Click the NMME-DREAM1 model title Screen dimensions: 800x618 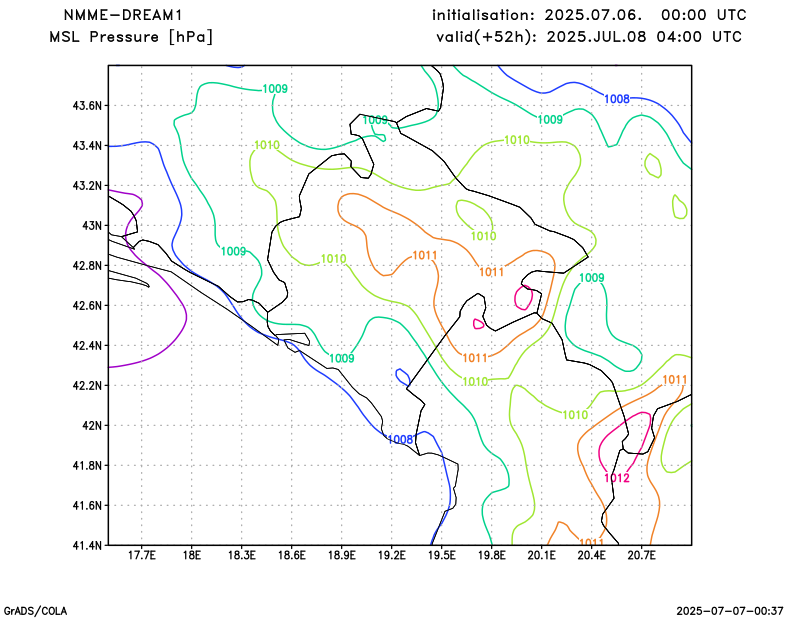pyautogui.click(x=122, y=15)
